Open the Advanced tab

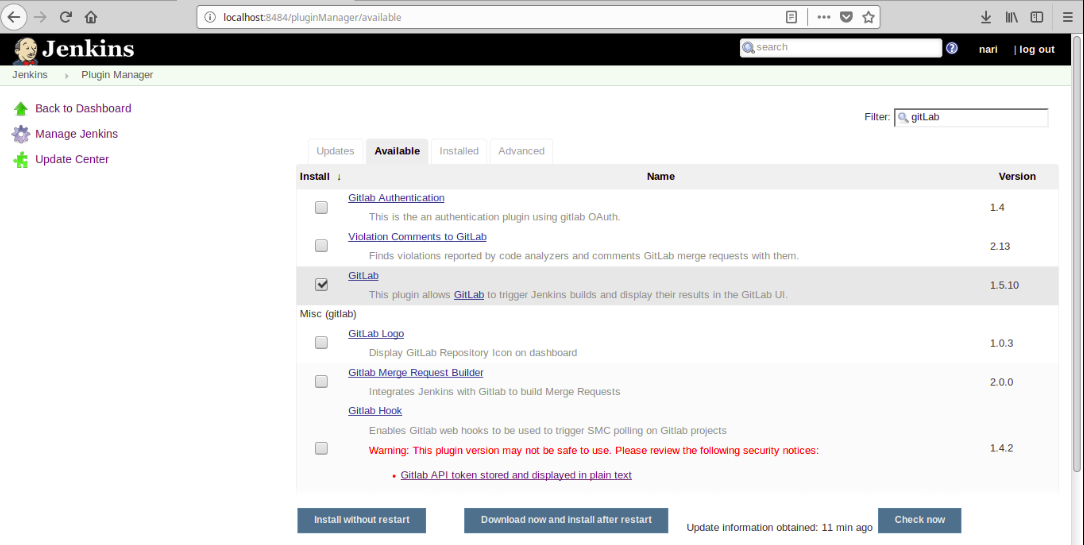tap(521, 151)
